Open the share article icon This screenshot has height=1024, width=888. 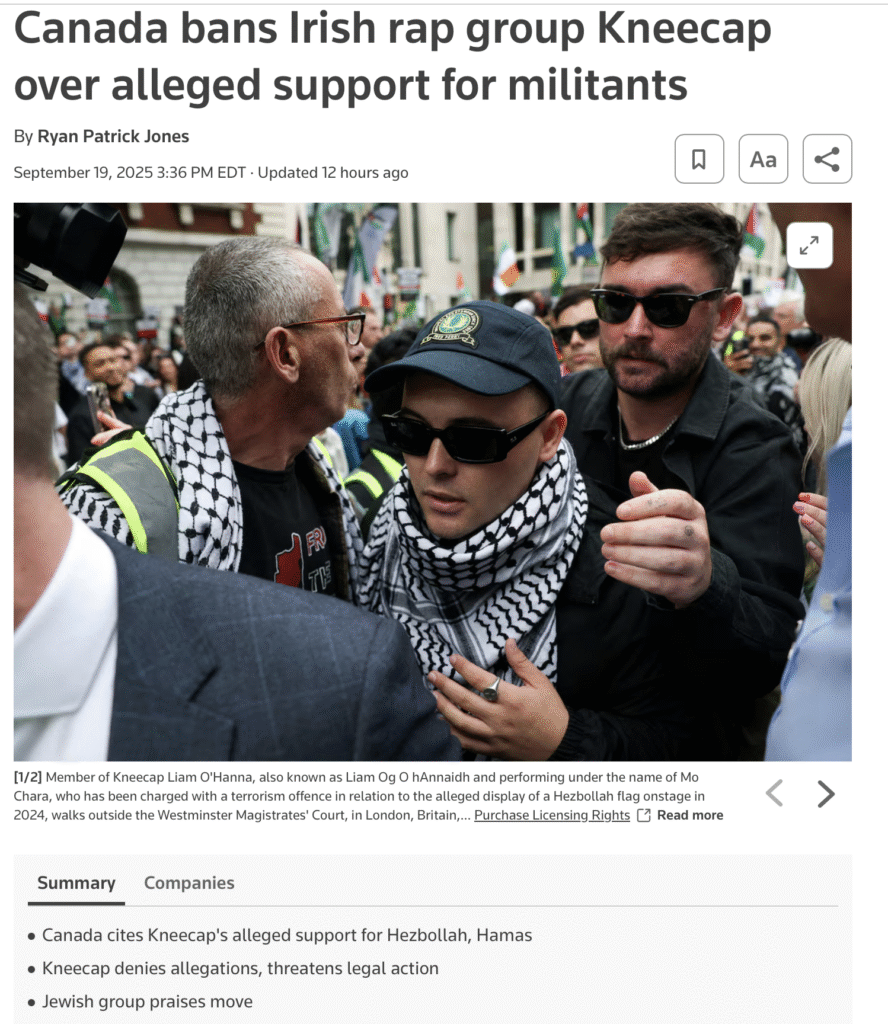point(827,159)
